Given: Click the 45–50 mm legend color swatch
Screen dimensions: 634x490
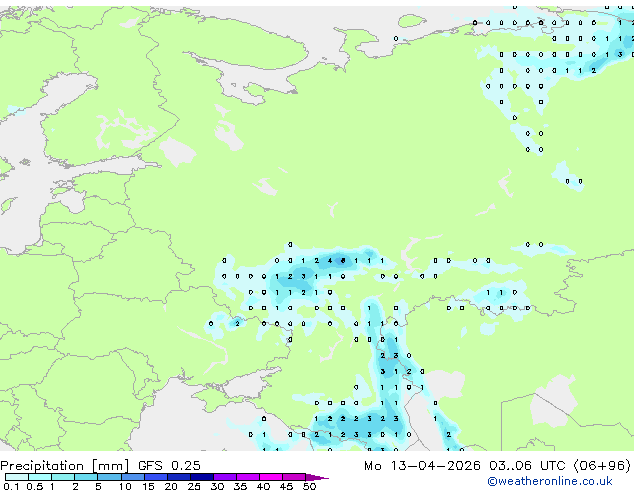Looking at the screenshot, I should [294, 477].
